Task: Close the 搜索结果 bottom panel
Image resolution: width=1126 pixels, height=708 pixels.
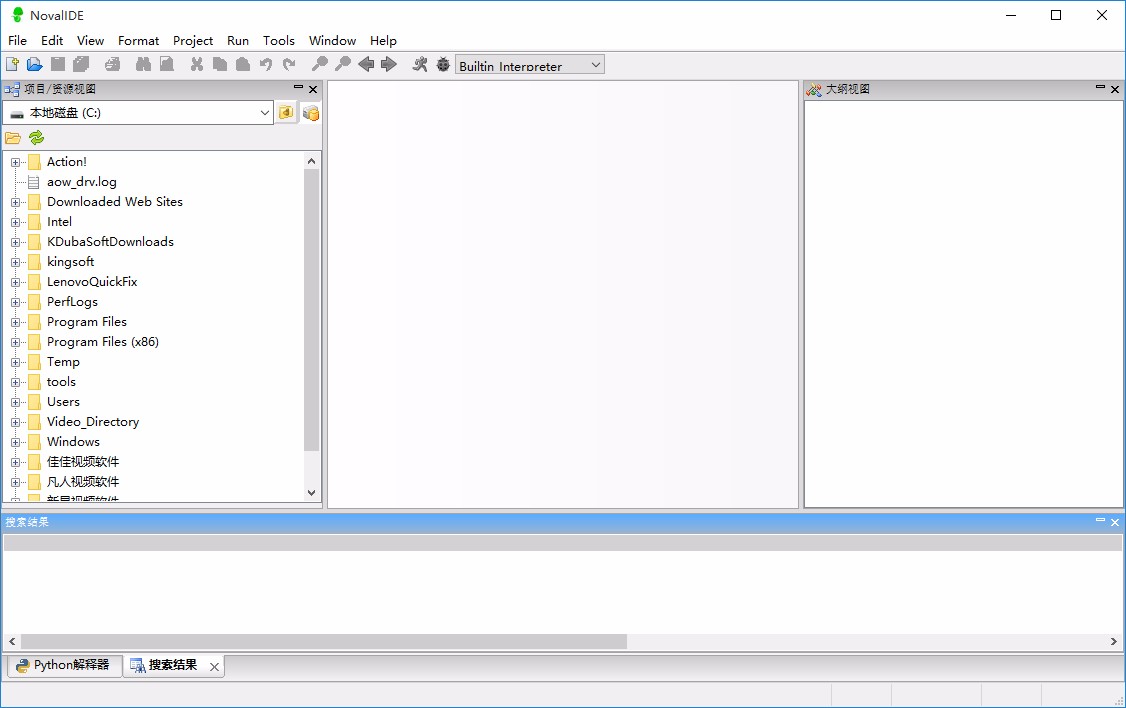Action: click(1115, 523)
